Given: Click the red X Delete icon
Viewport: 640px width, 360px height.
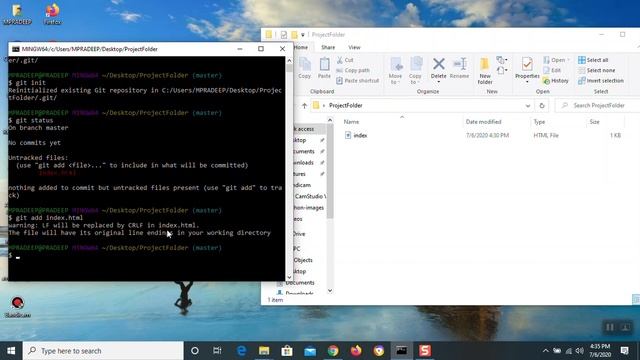Looking at the screenshot, I should click(x=439, y=64).
